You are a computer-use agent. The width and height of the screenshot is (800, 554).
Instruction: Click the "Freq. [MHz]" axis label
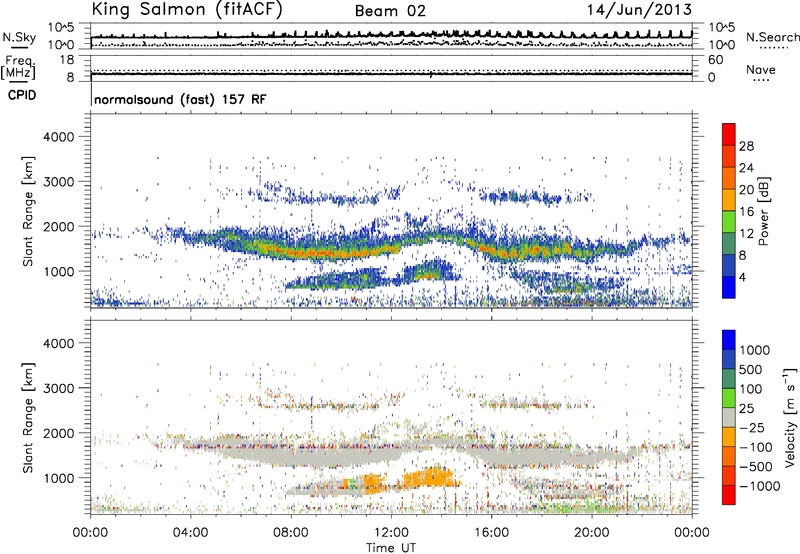[x=19, y=67]
